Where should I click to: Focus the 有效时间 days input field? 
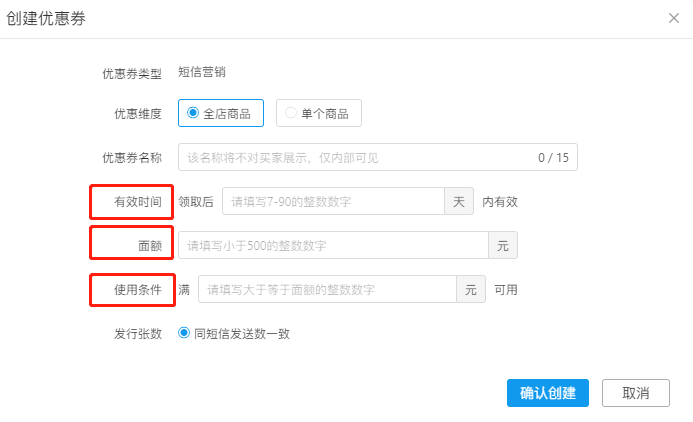point(333,201)
